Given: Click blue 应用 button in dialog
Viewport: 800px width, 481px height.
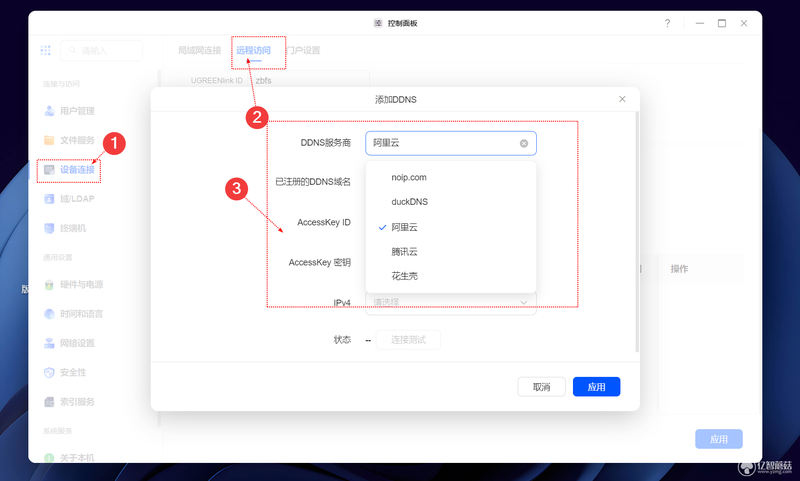Looking at the screenshot, I should (596, 387).
